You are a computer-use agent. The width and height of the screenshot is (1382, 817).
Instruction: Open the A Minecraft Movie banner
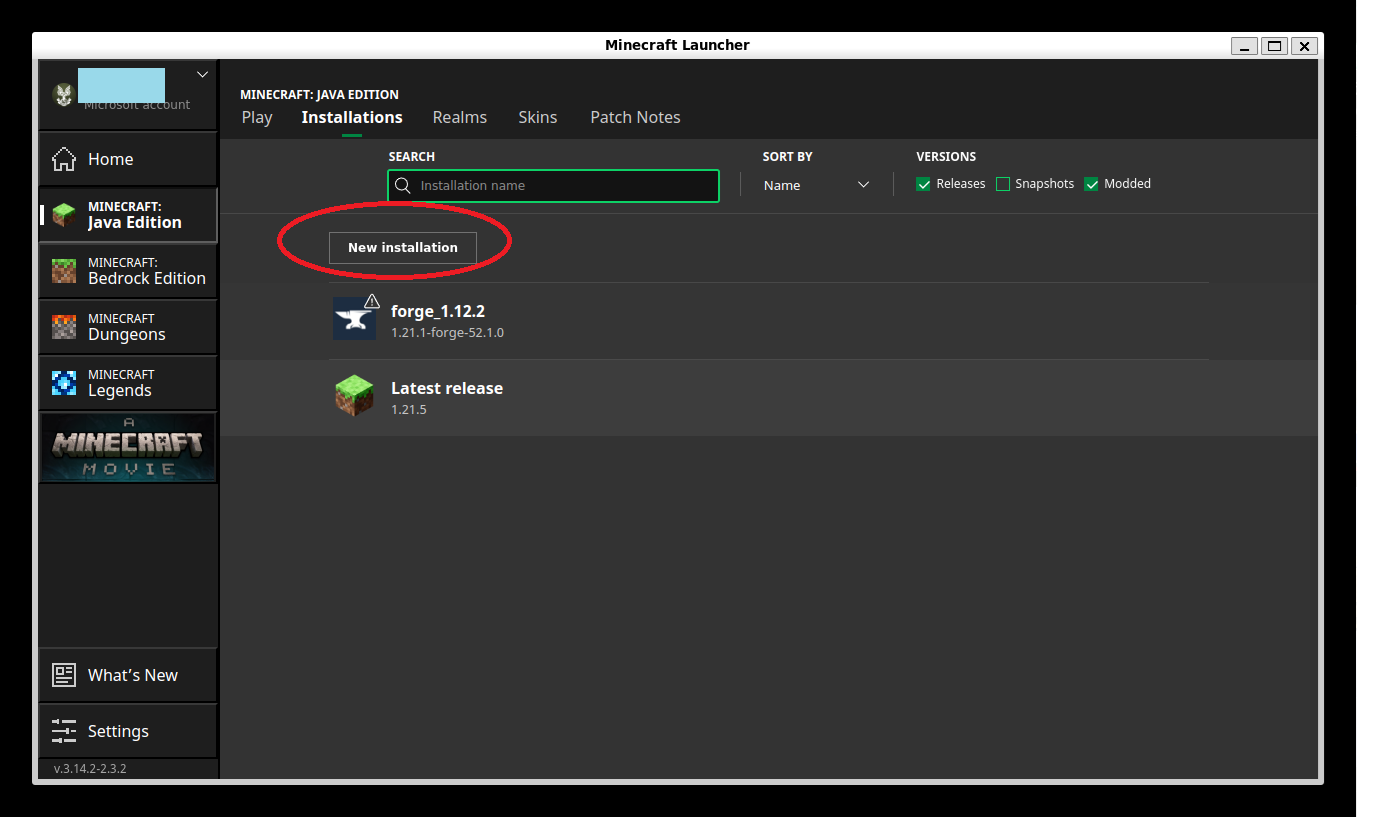[128, 448]
